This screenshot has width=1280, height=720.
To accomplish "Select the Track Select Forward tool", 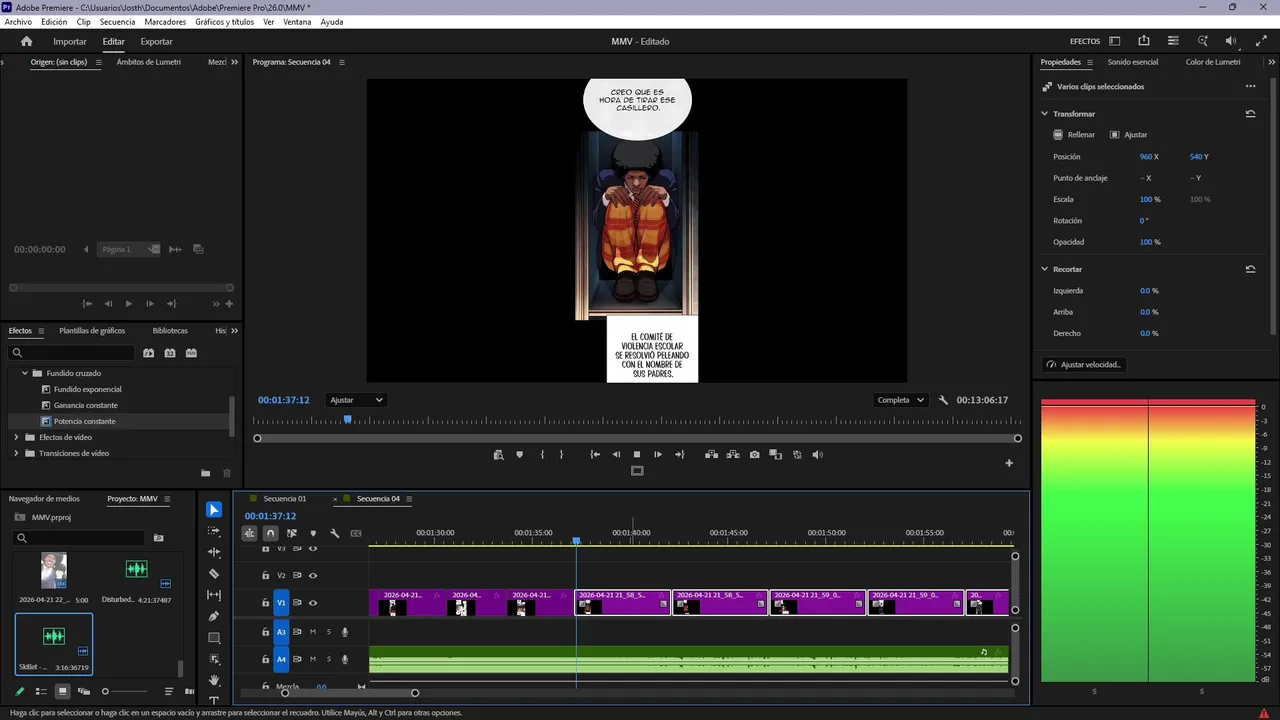I will pos(214,531).
